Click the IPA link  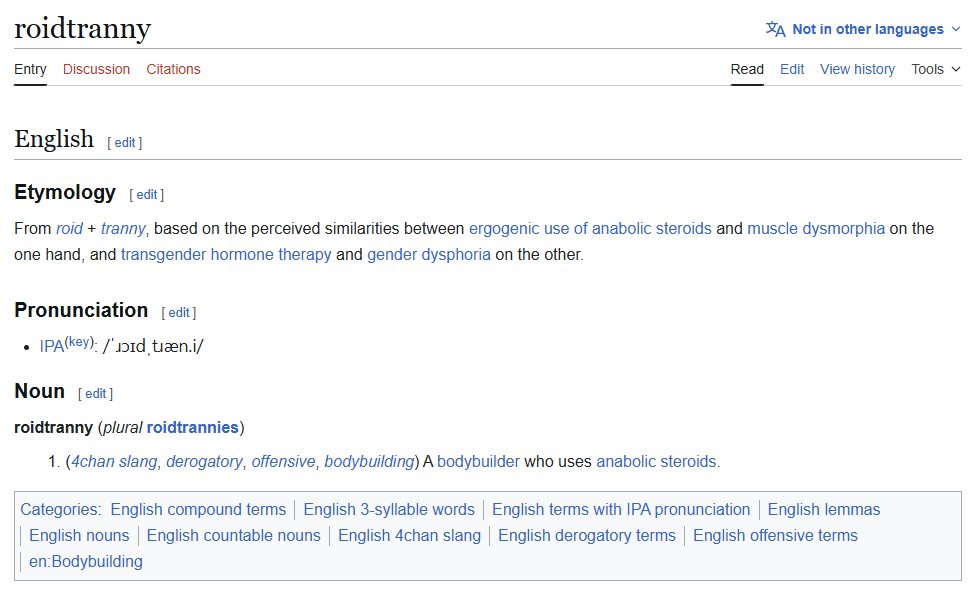pyautogui.click(x=51, y=347)
